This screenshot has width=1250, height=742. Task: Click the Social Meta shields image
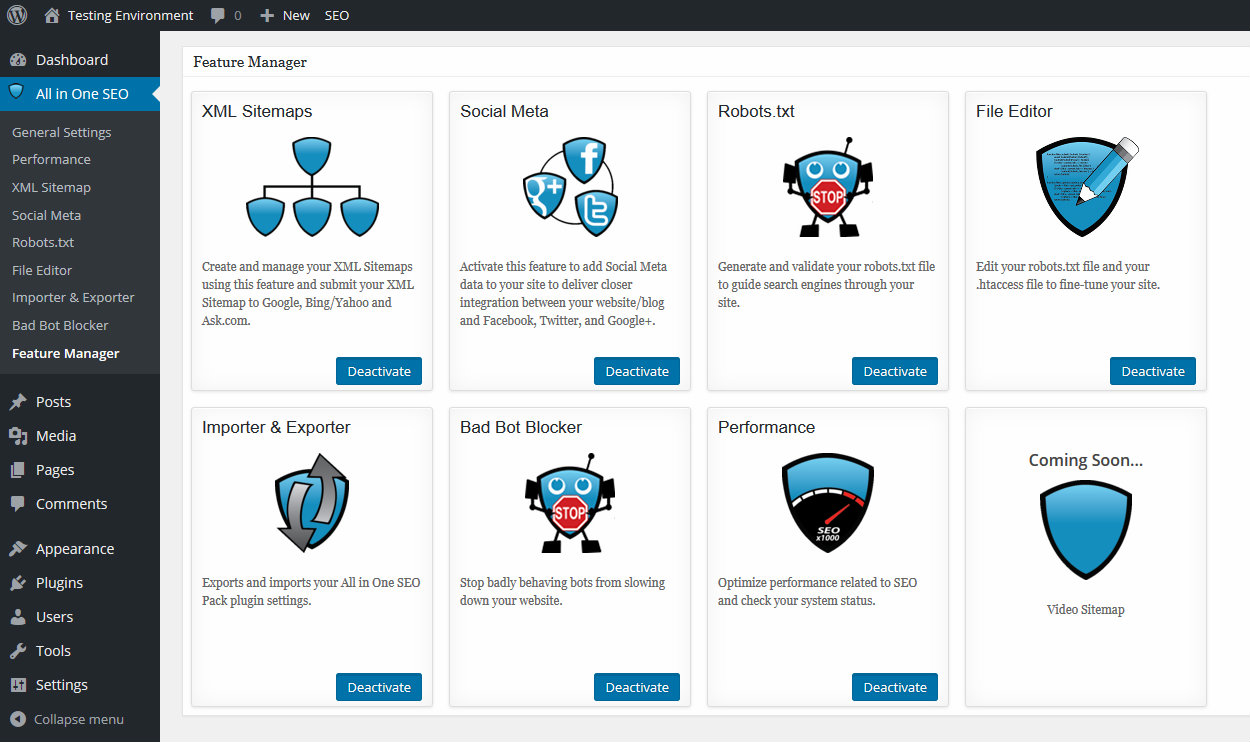coord(570,187)
